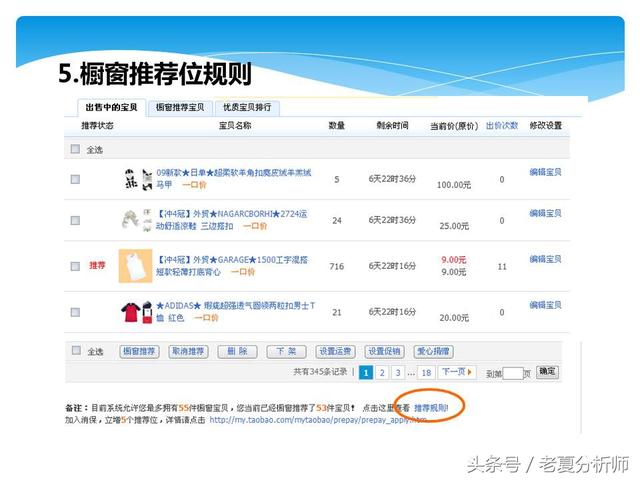Screen dimensions: 640x480
Task: Click the 取消推荐 button
Action: pos(187,352)
